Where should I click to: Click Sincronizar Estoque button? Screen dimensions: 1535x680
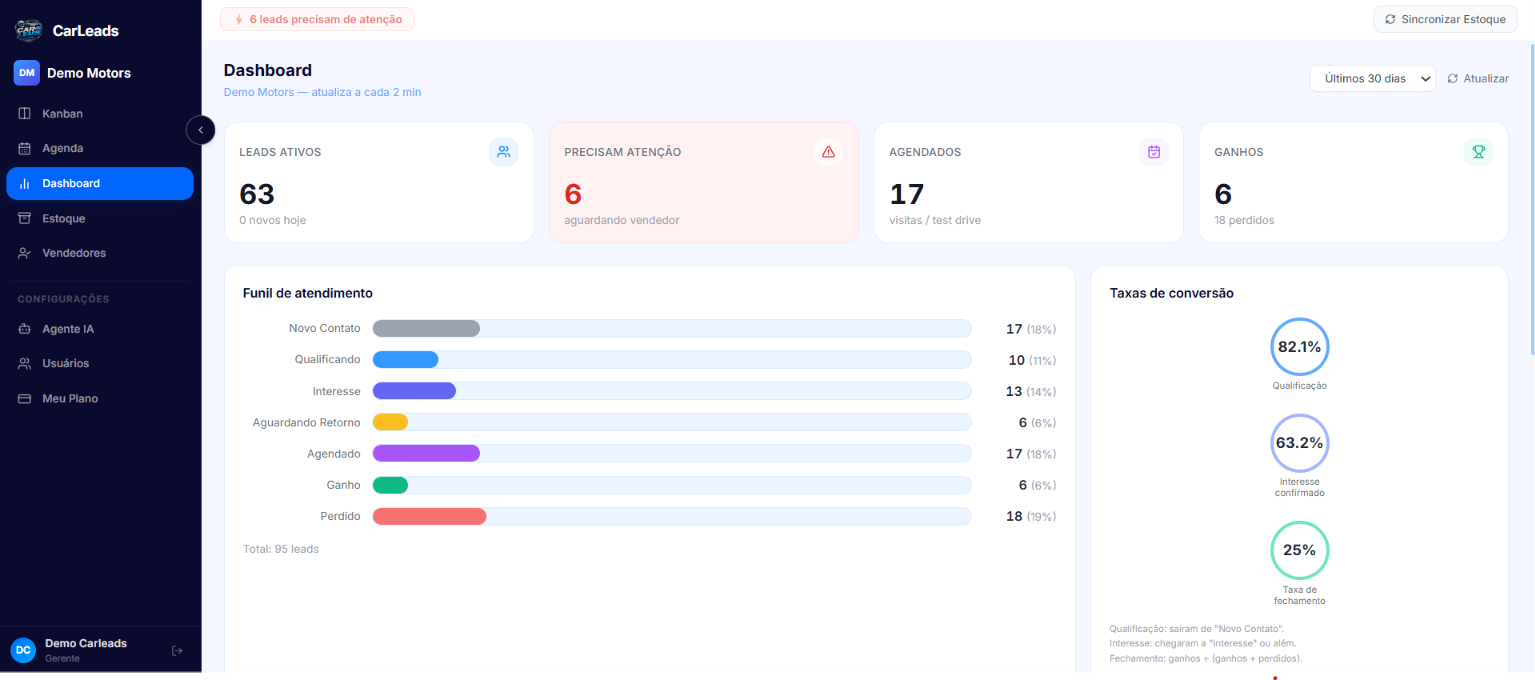click(1445, 19)
